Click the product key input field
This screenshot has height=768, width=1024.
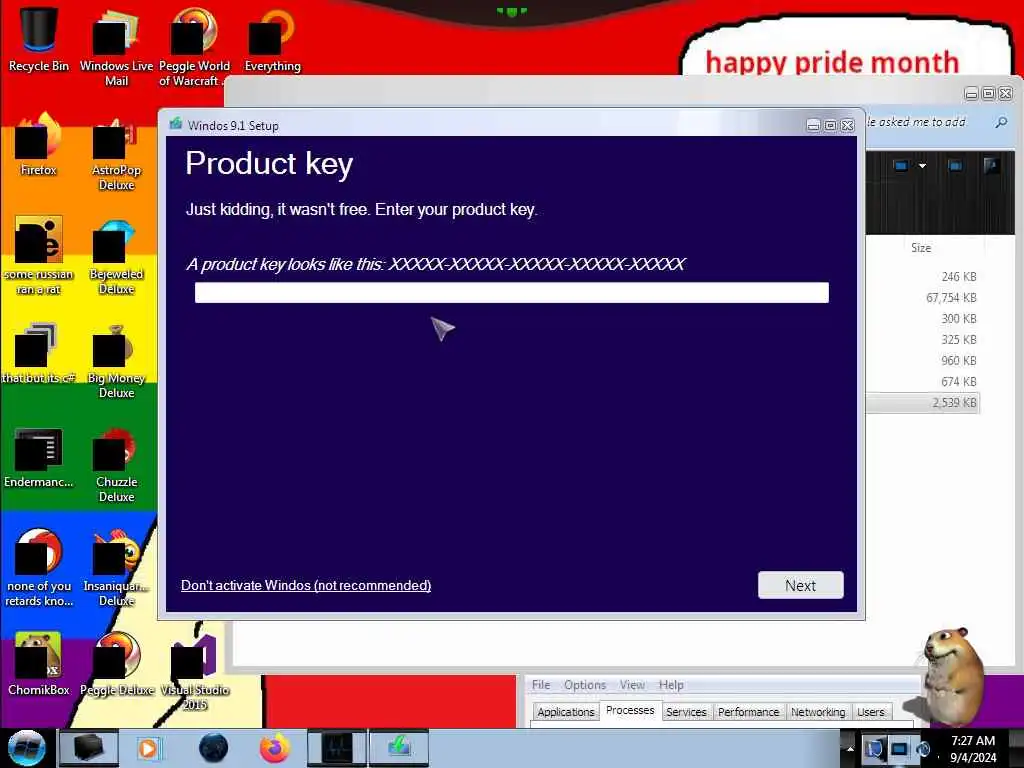(511, 293)
